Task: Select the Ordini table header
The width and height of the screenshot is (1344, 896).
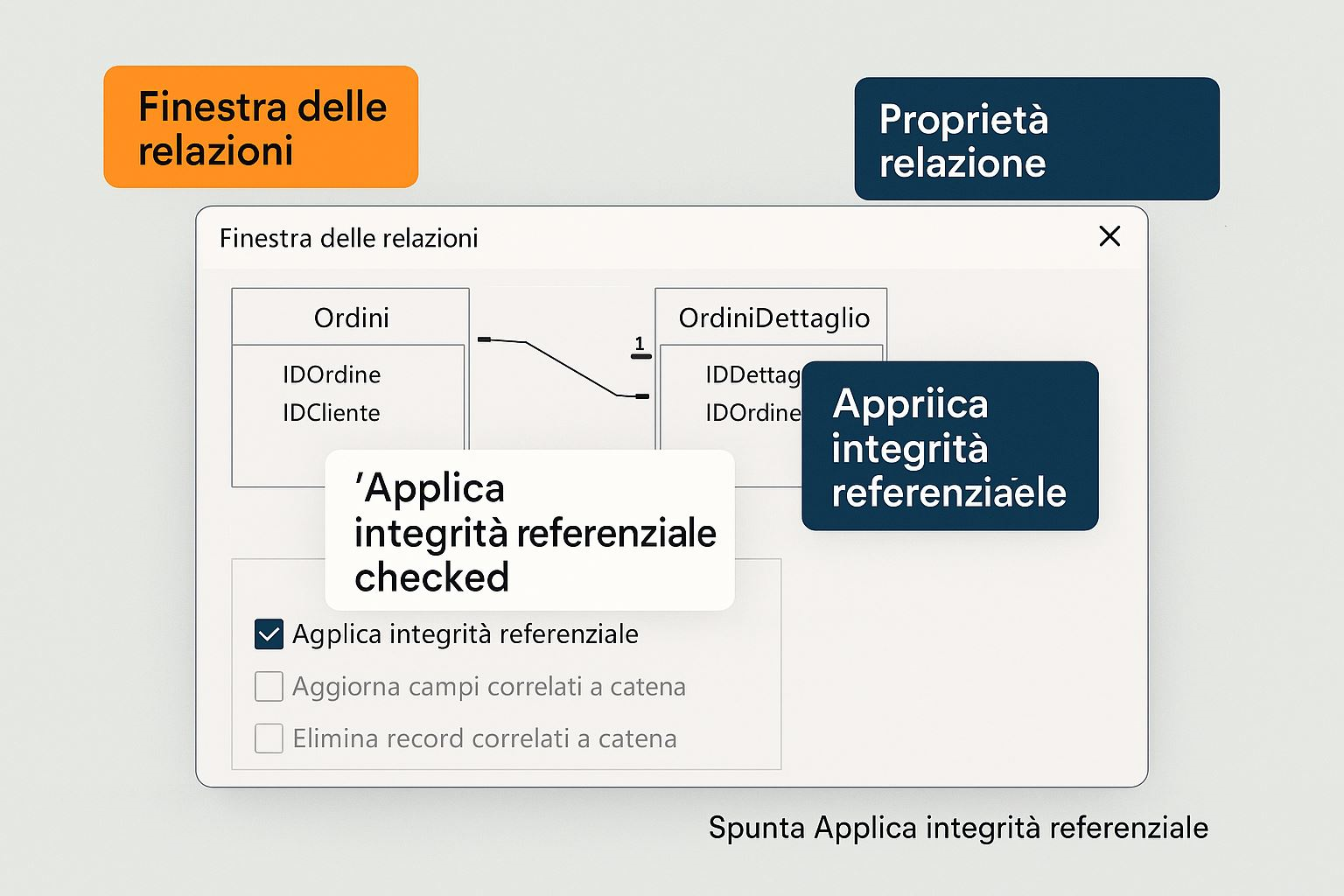Action: pos(351,318)
